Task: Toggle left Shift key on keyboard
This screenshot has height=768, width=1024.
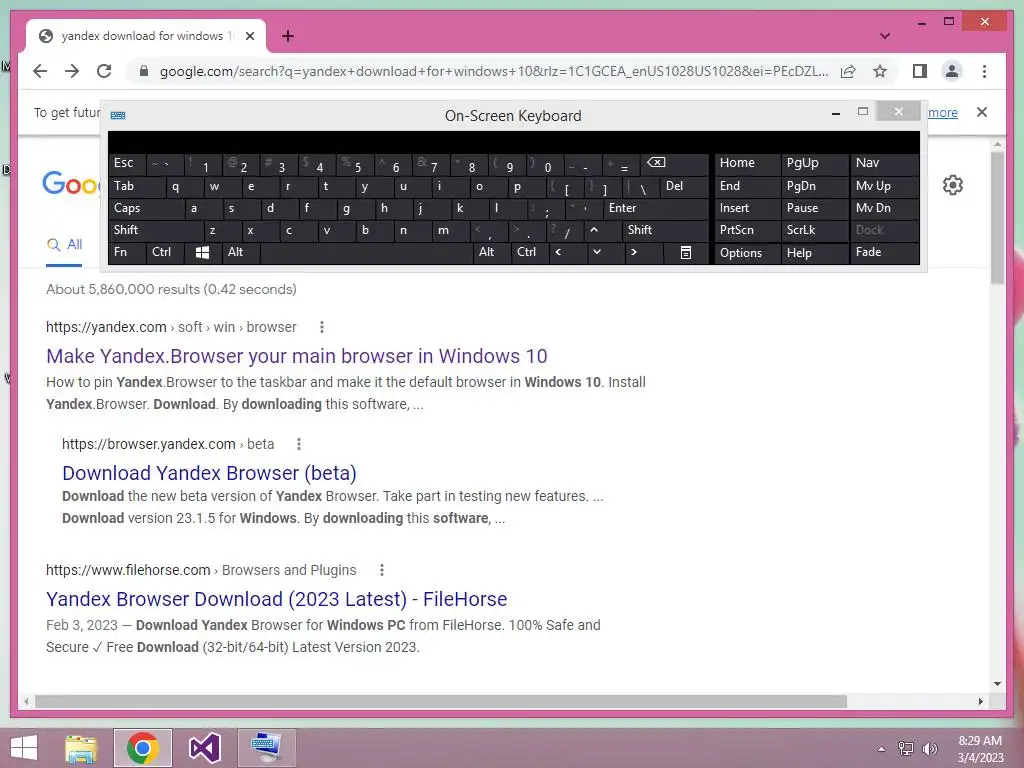Action: [156, 230]
